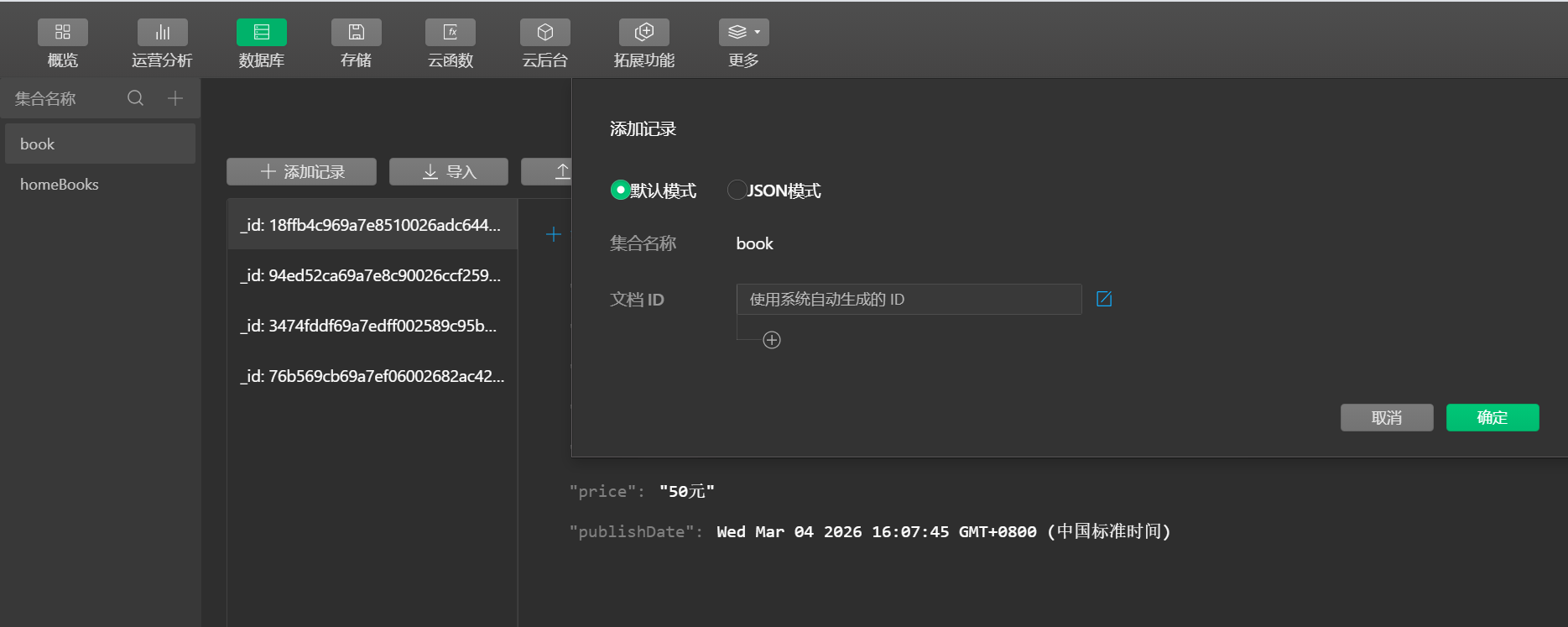Open record _id 76b569cb69a7ef06002682ac42
This screenshot has width=1568, height=627.
[x=372, y=376]
